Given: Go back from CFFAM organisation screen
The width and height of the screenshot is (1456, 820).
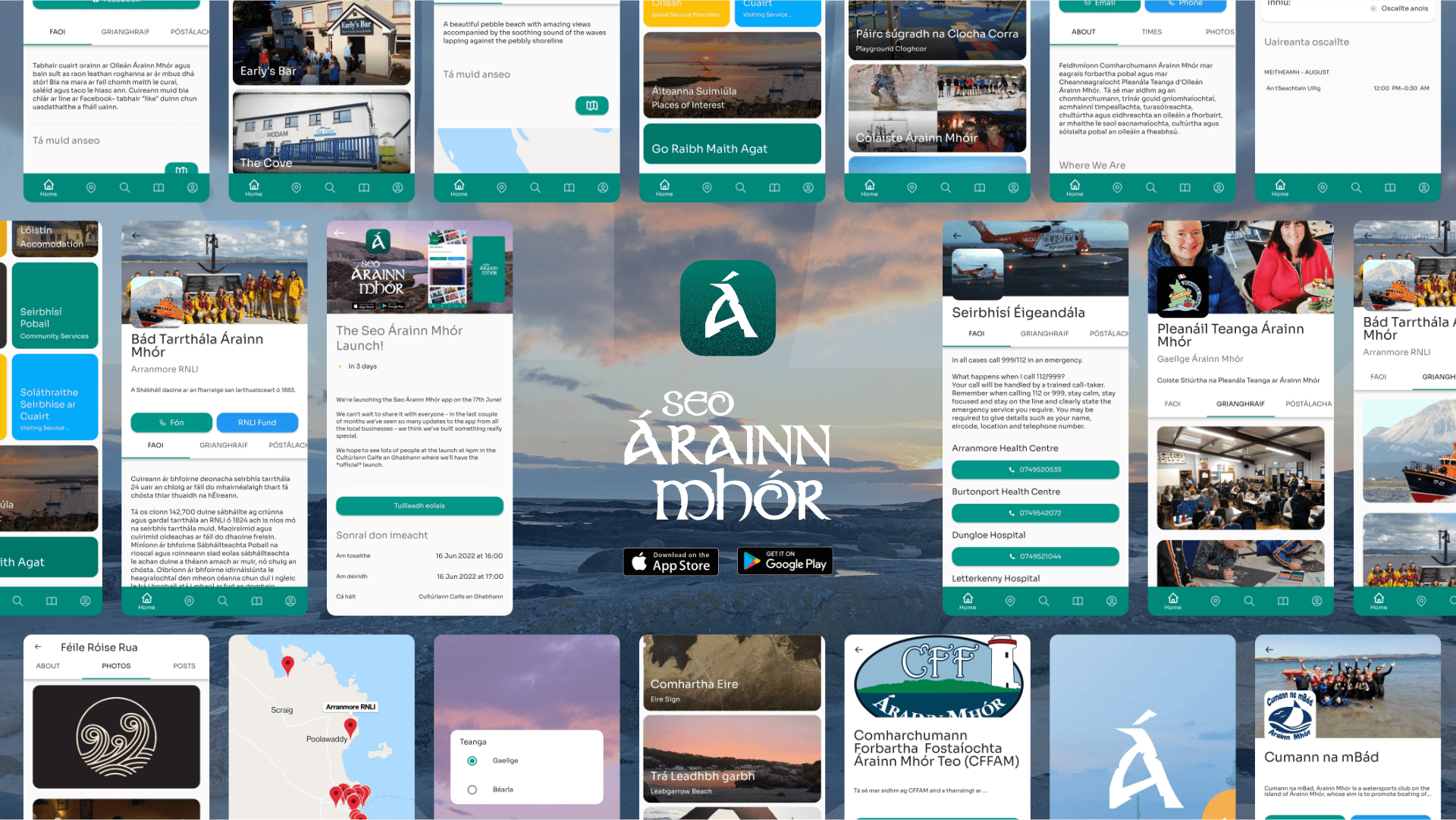Looking at the screenshot, I should click(858, 649).
